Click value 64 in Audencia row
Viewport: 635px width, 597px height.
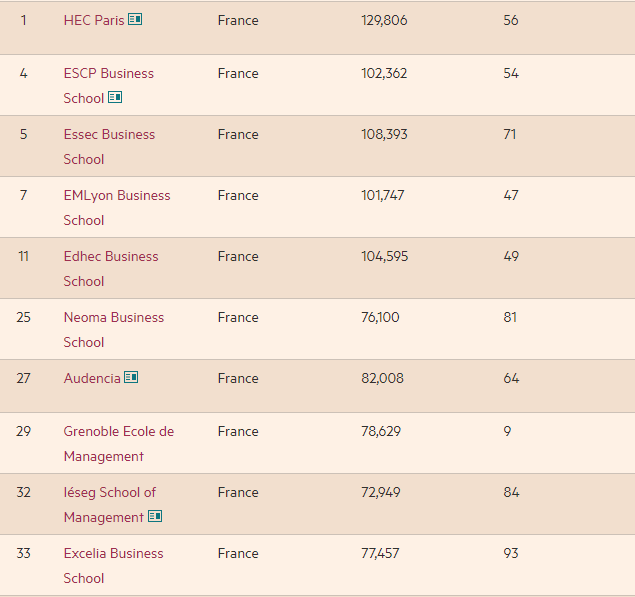click(511, 378)
